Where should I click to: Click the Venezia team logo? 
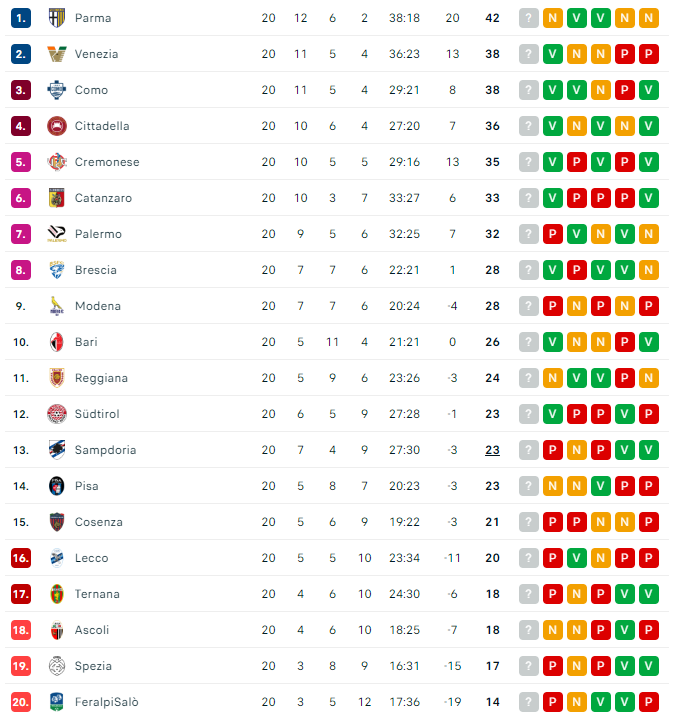[56, 54]
